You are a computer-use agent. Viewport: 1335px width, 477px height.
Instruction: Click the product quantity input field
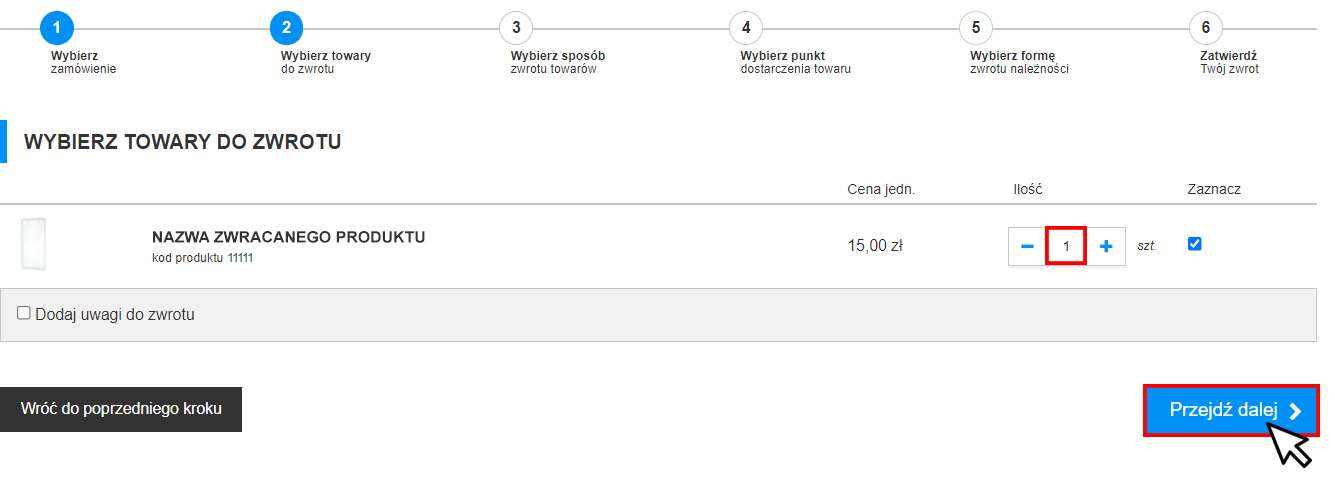1066,246
